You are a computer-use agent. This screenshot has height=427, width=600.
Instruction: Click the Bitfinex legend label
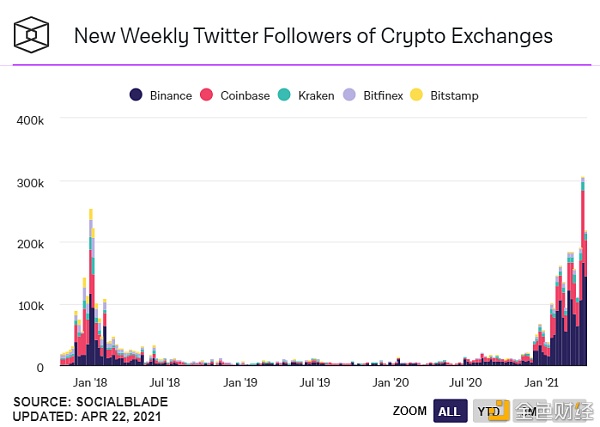tap(383, 95)
